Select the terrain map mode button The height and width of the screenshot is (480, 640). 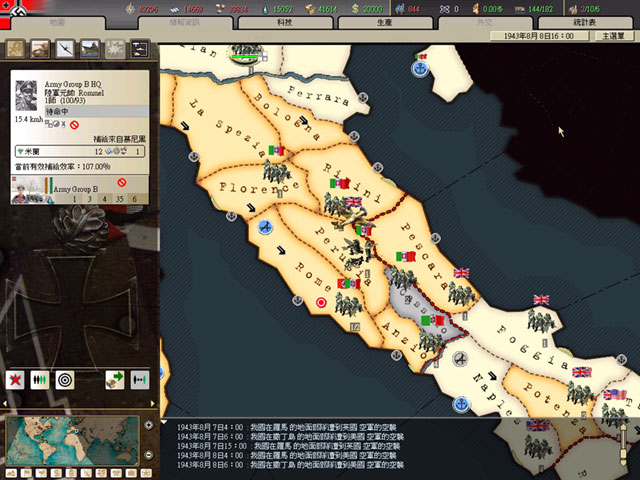click(12, 473)
